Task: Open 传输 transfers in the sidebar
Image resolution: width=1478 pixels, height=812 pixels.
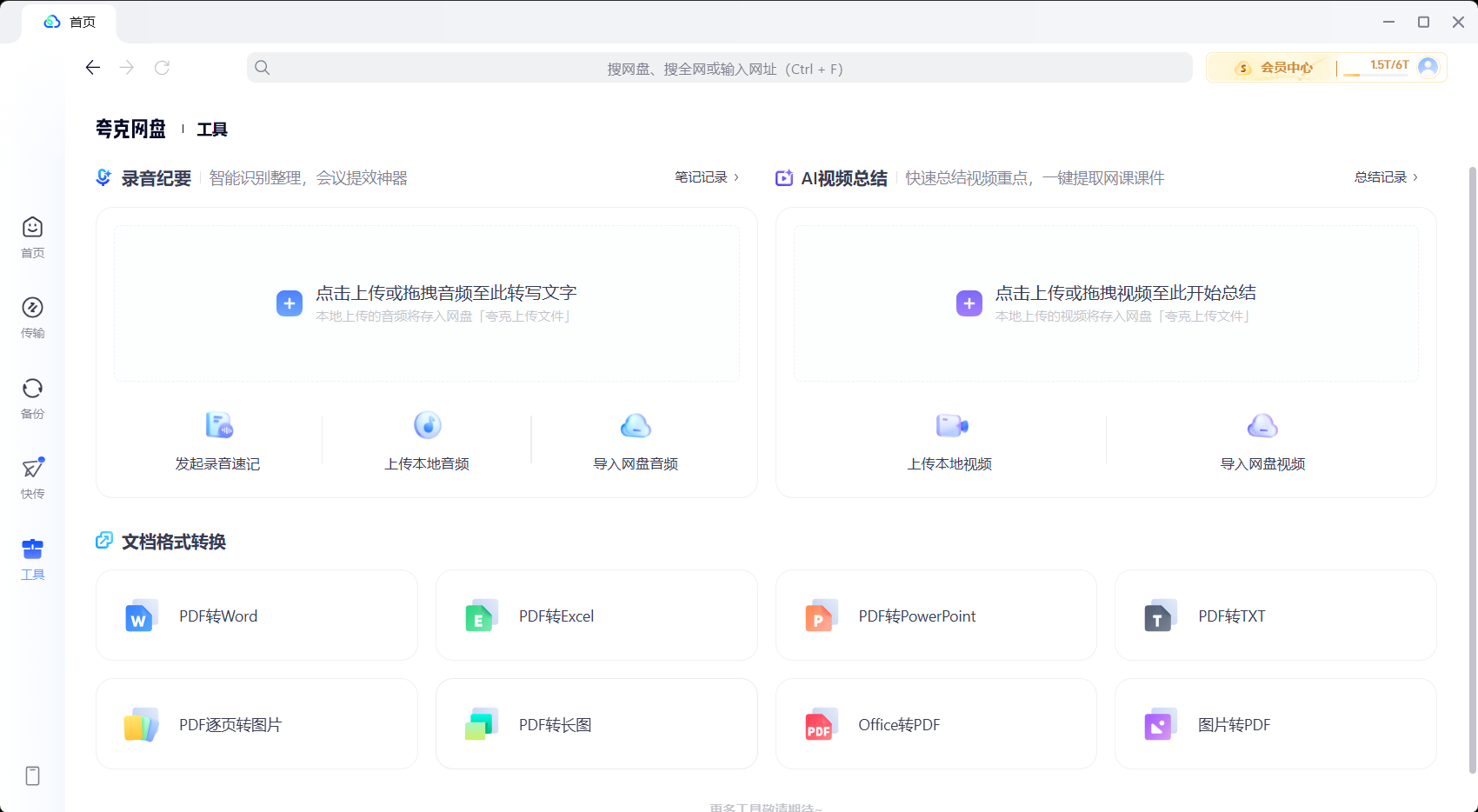Action: point(32,317)
